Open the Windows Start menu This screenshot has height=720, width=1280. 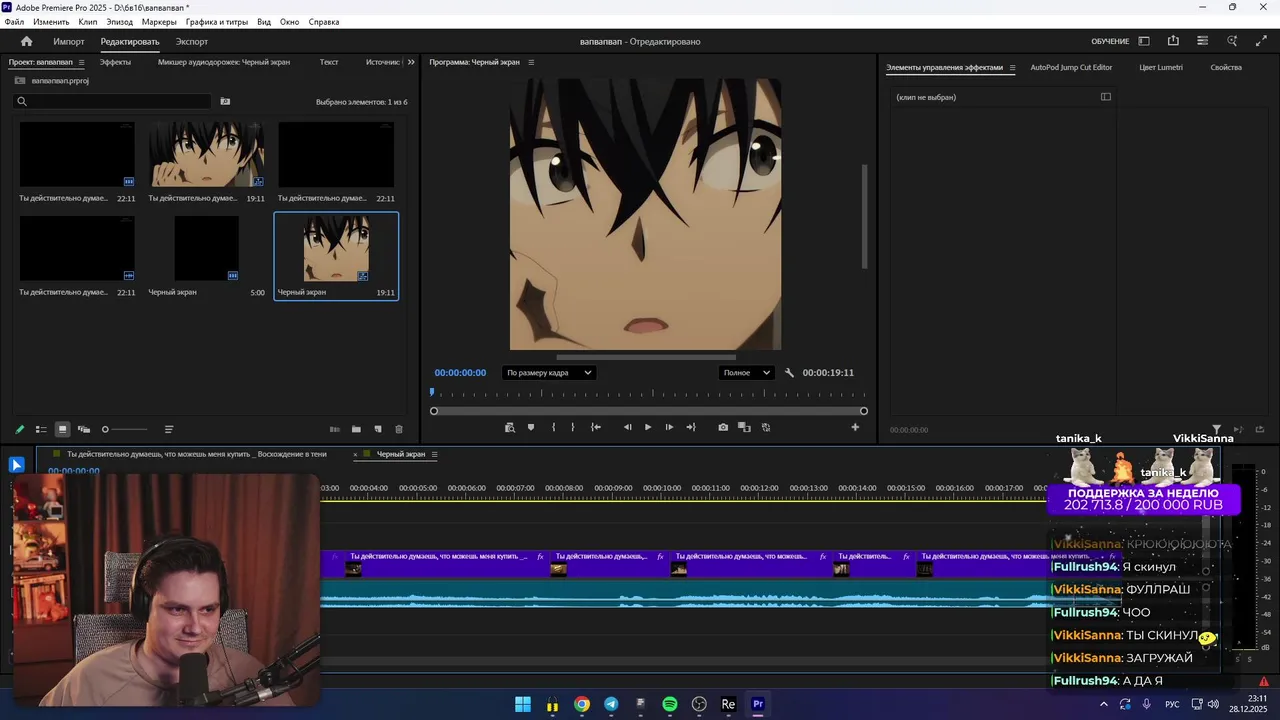point(523,704)
